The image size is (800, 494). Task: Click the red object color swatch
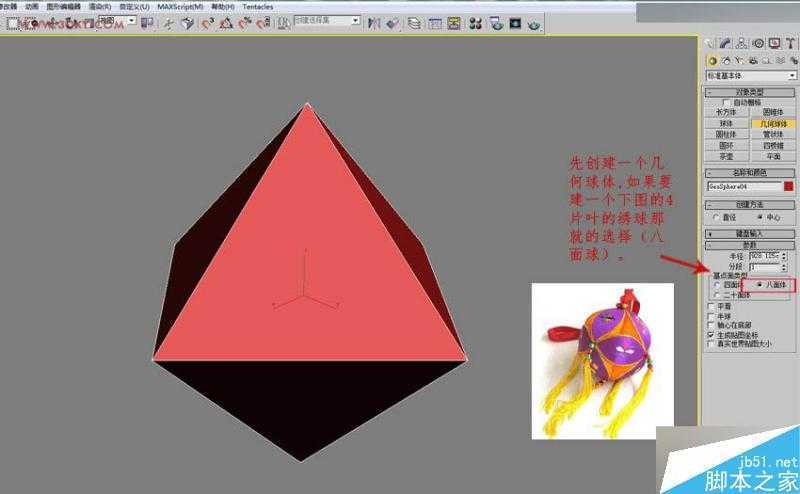point(789,186)
